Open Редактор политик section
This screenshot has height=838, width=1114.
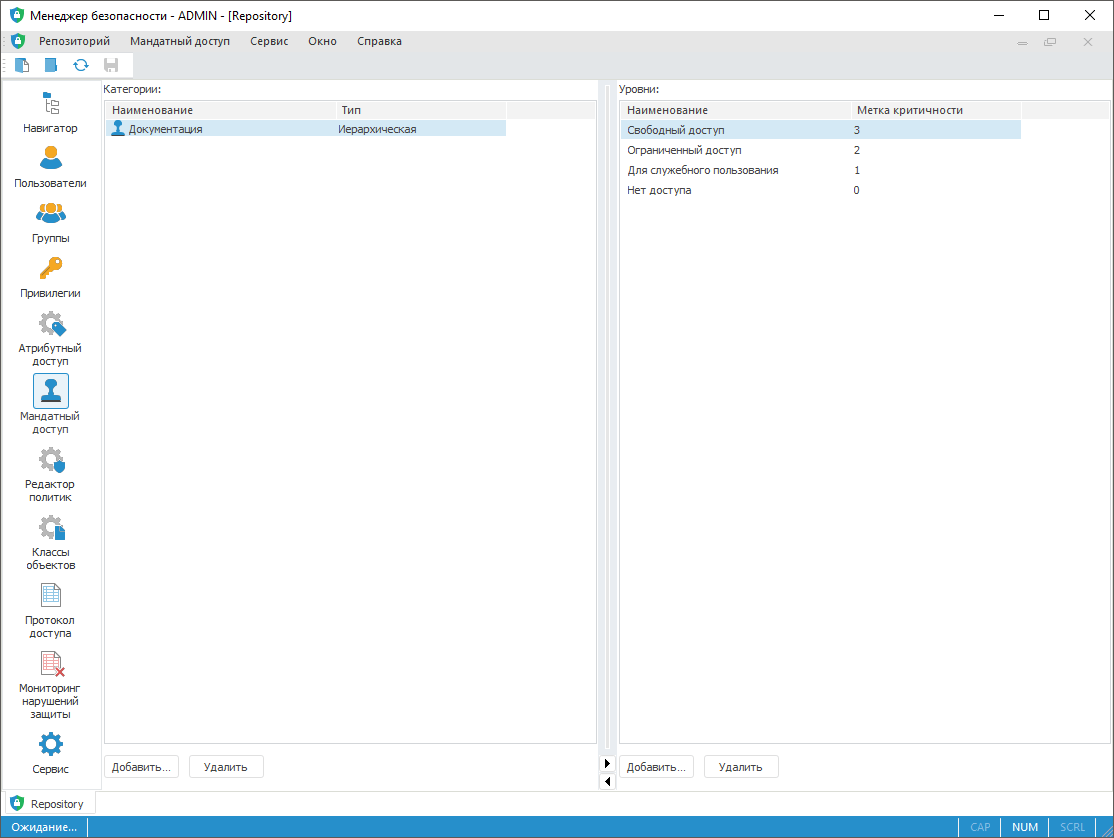(50, 474)
